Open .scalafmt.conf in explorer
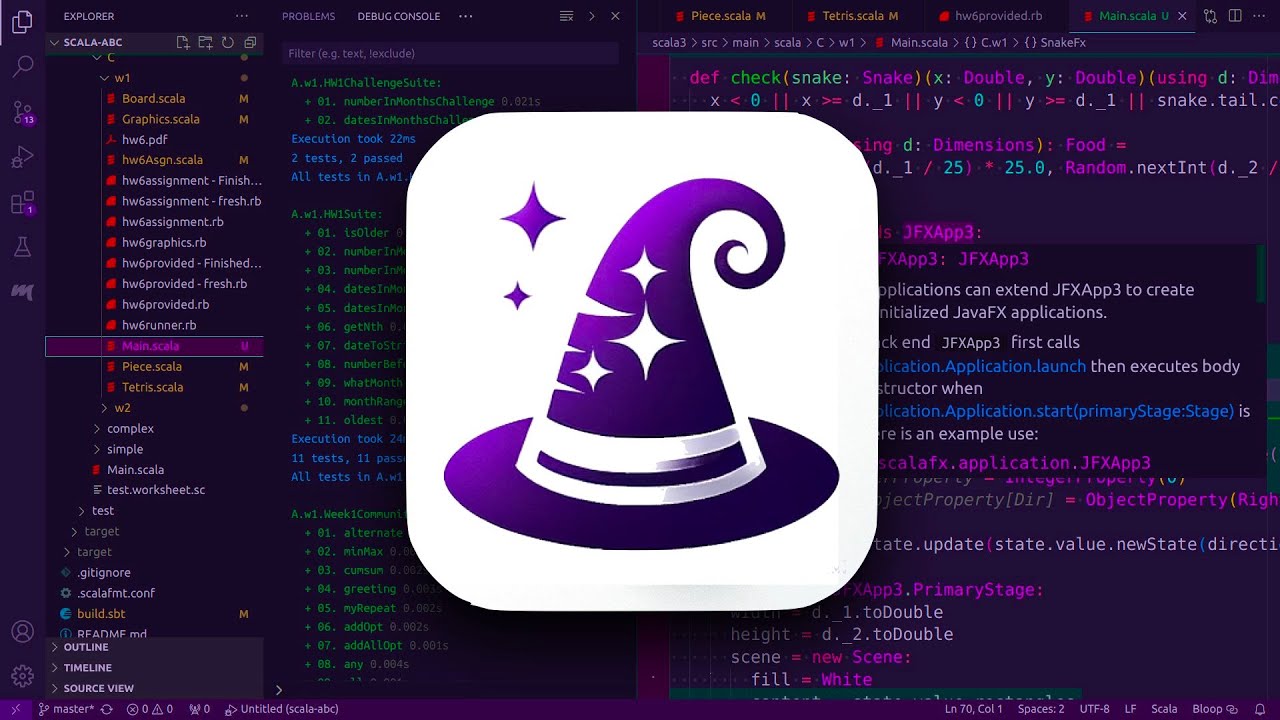The width and height of the screenshot is (1280, 720). pyautogui.click(x=154, y=593)
